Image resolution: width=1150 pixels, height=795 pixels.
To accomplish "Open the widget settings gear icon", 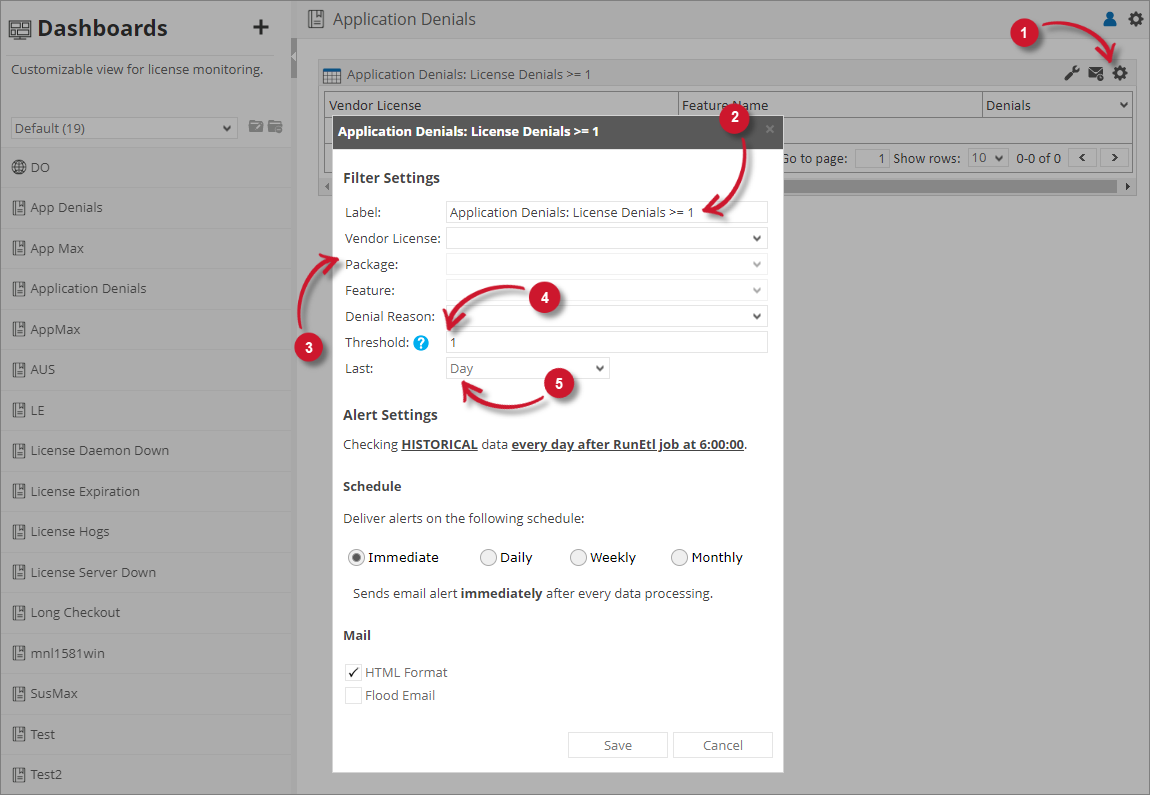I will [1120, 73].
